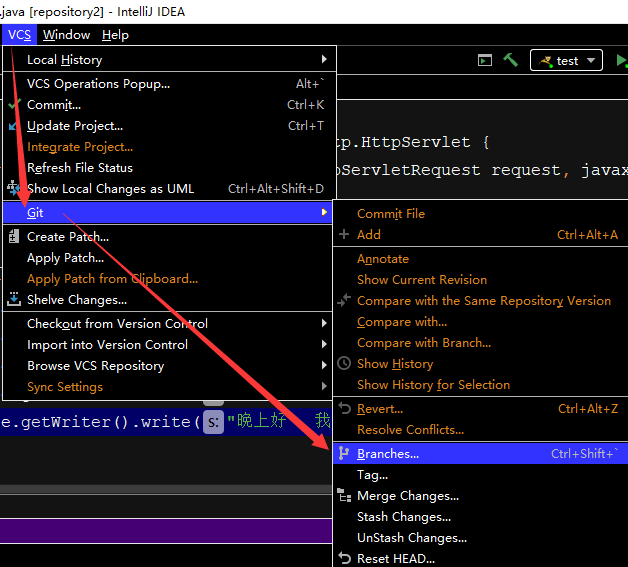The image size is (628, 567).
Task: Select Commit File in Git submenu
Action: 481,214
